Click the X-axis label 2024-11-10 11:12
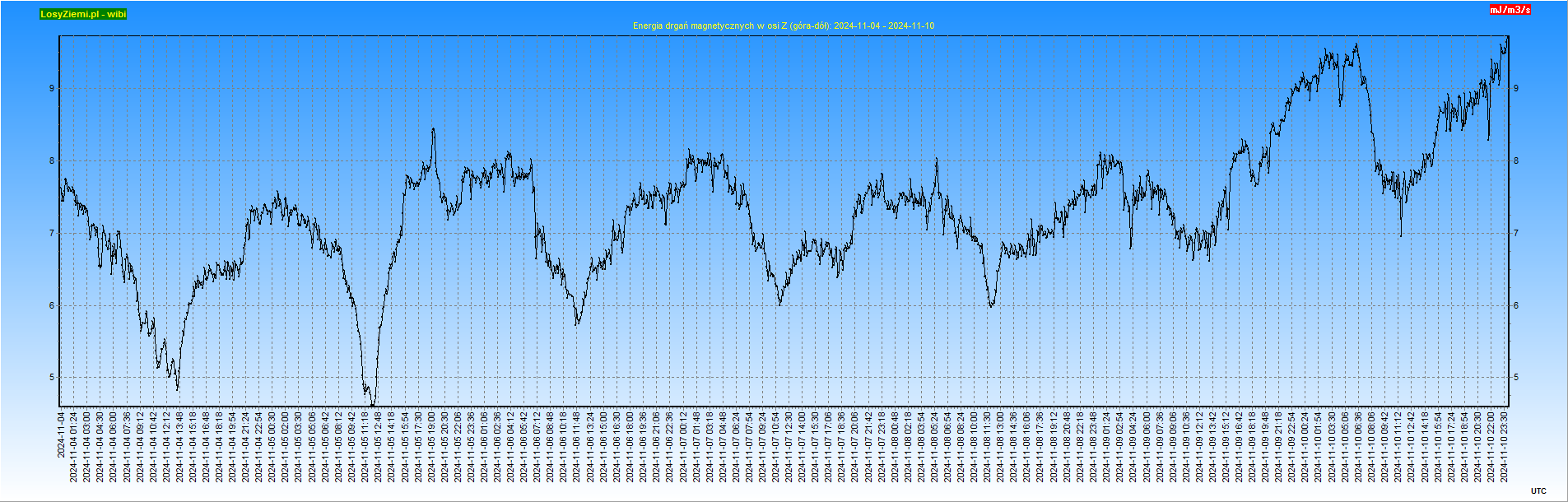Image resolution: width=1568 pixels, height=502 pixels. coord(1398,446)
